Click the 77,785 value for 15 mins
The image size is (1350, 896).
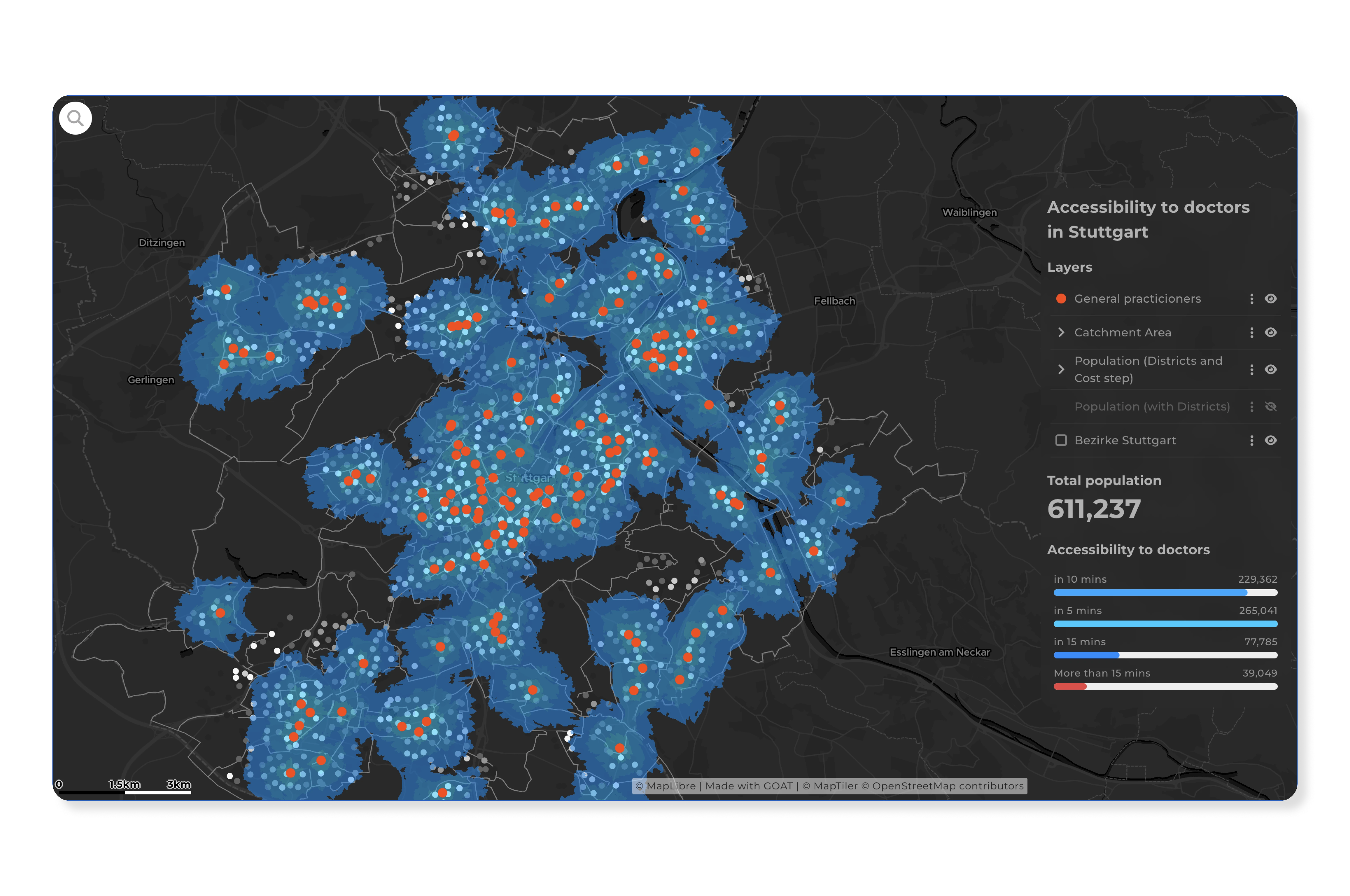click(1261, 642)
